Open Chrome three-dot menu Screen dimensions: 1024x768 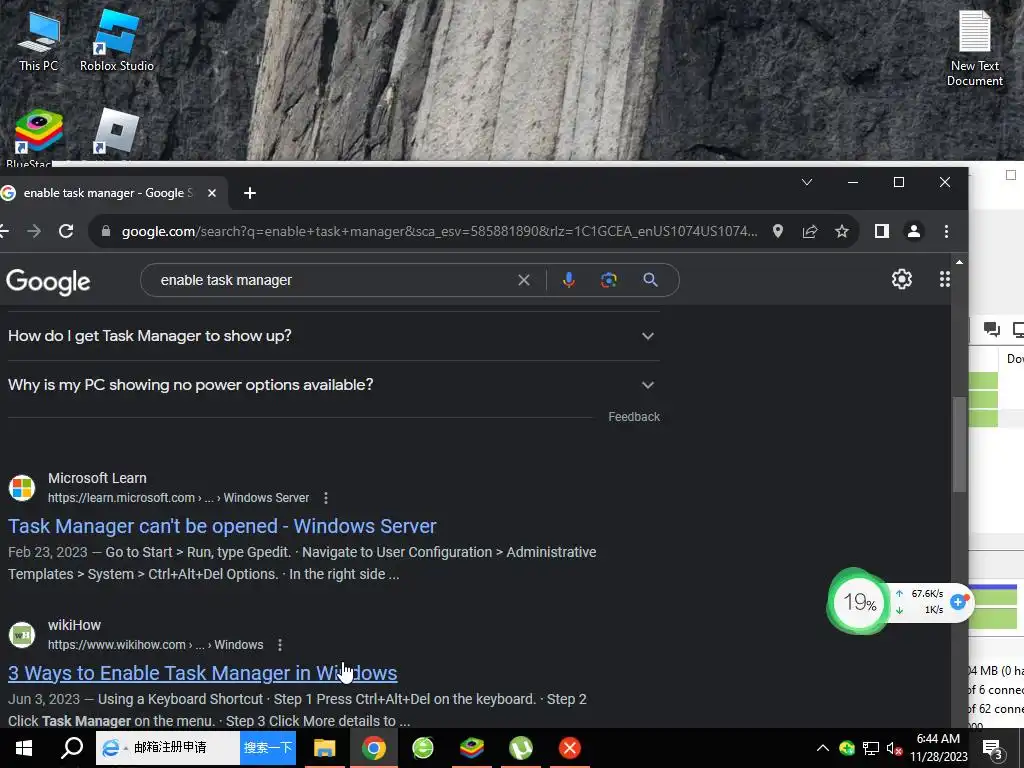point(946,231)
